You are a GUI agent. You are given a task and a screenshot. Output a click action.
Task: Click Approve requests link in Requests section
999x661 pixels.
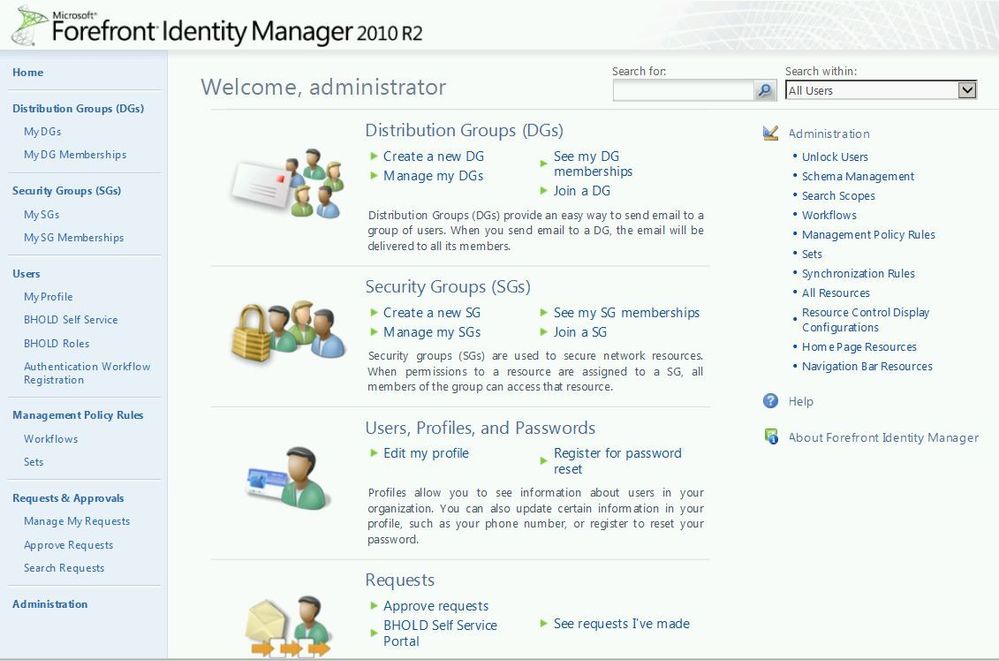[436, 606]
